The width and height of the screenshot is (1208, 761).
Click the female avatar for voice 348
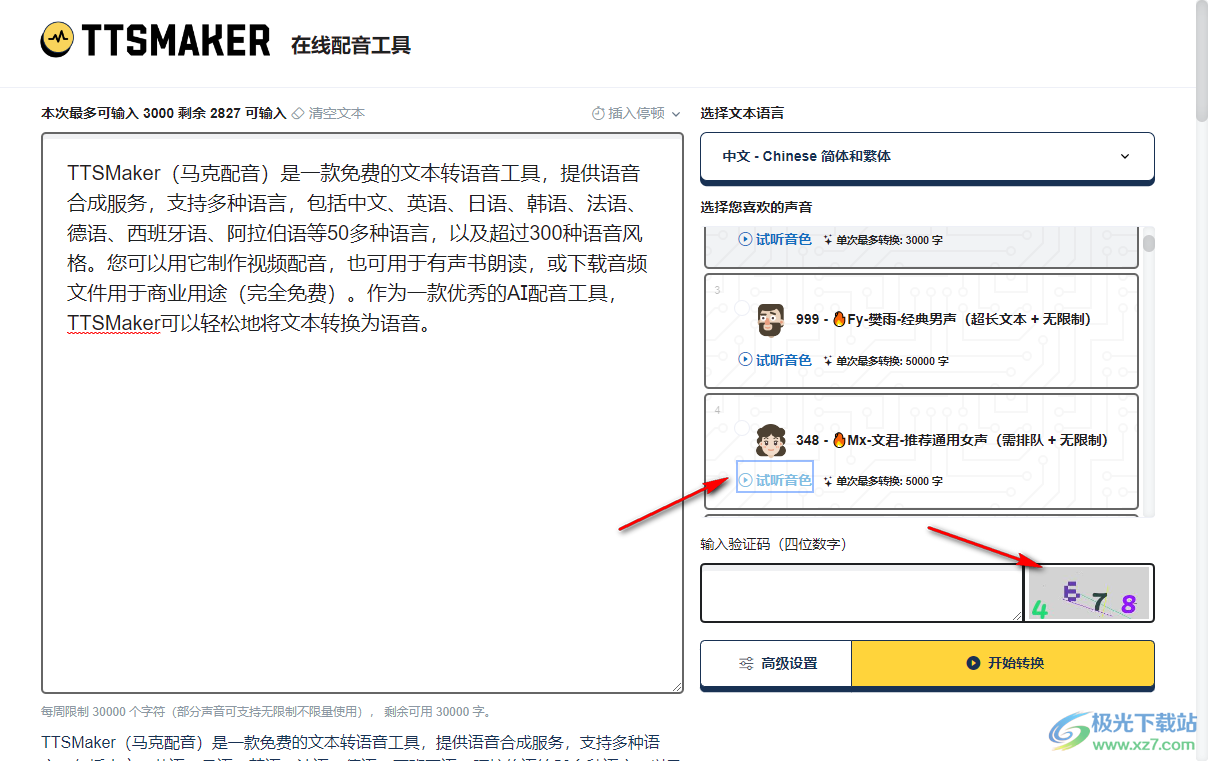coord(771,440)
